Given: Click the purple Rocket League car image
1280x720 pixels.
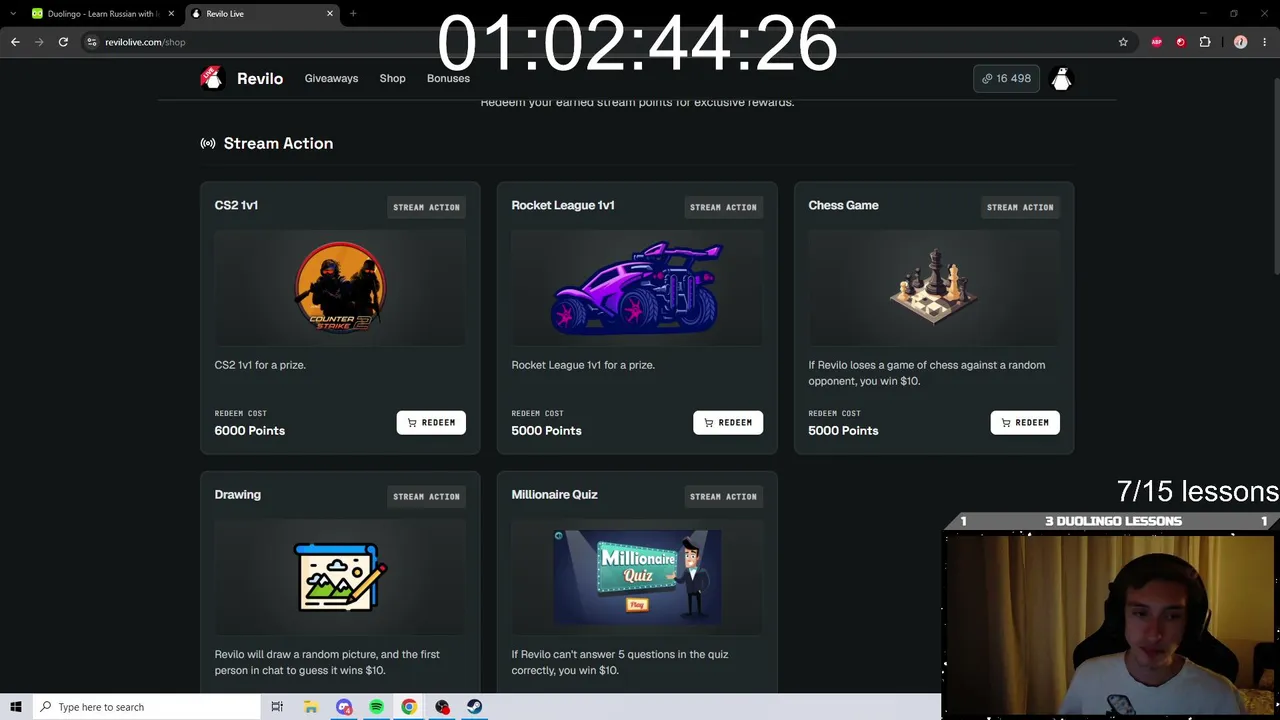Looking at the screenshot, I should point(637,288).
